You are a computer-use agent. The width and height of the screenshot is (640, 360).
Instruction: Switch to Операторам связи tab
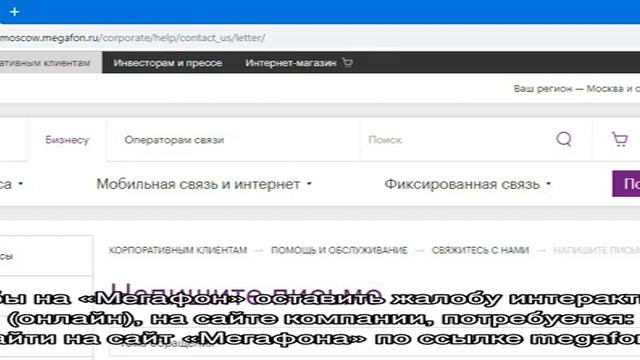coord(174,140)
